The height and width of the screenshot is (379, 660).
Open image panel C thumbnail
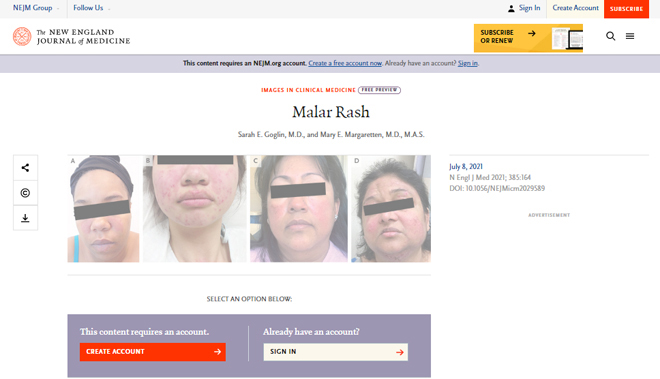[299, 209]
